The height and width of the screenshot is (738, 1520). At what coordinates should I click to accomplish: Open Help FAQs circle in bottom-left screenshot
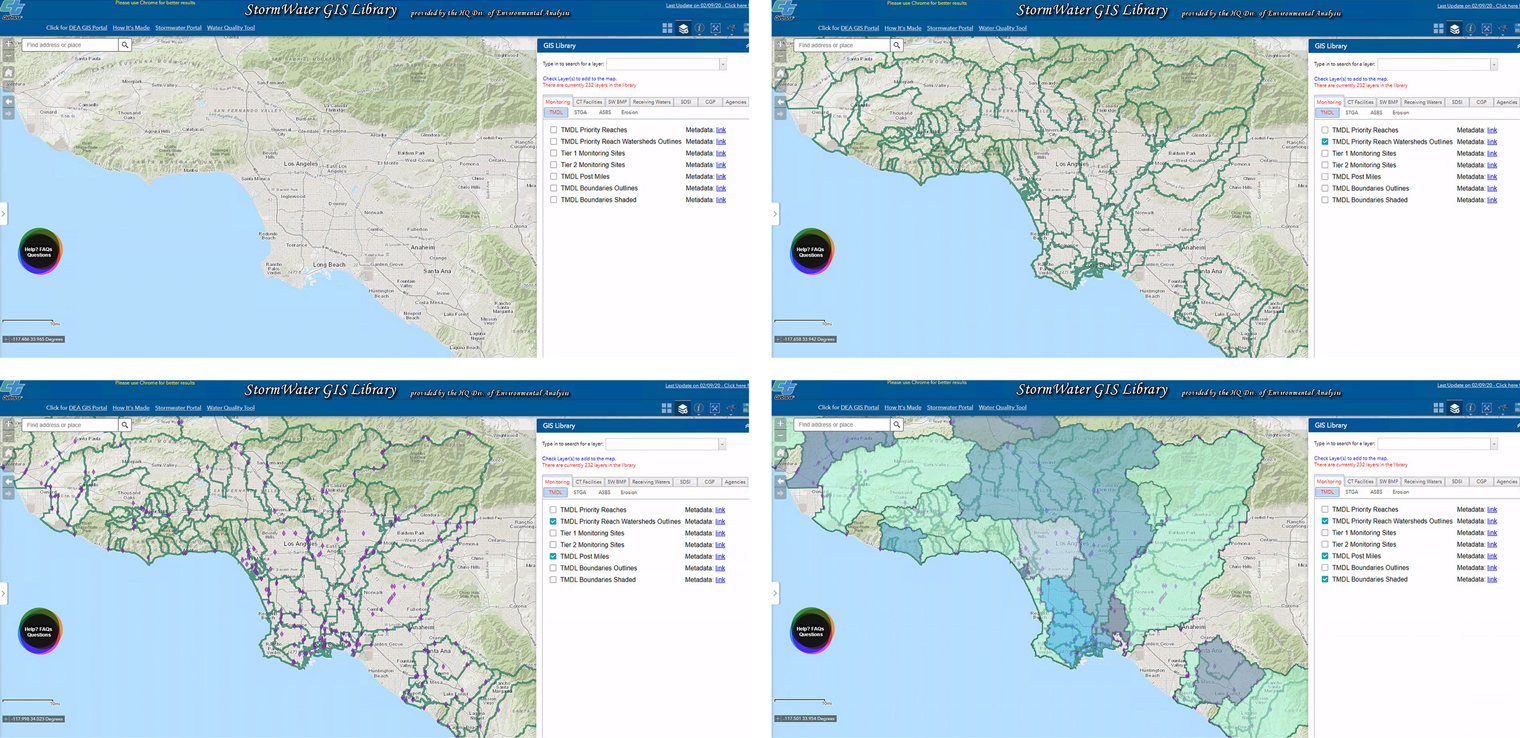point(39,631)
